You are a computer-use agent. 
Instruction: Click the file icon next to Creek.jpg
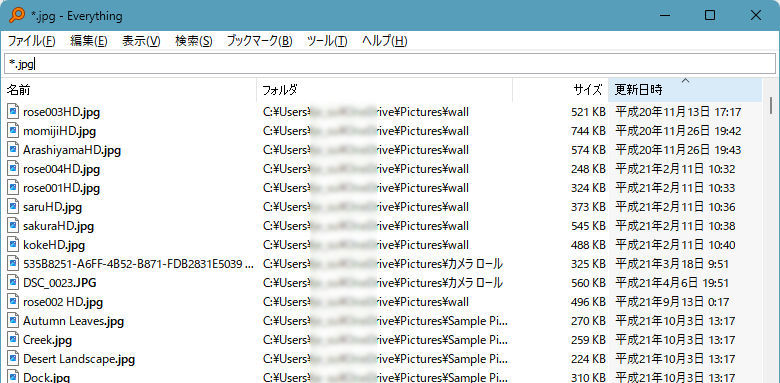point(12,340)
